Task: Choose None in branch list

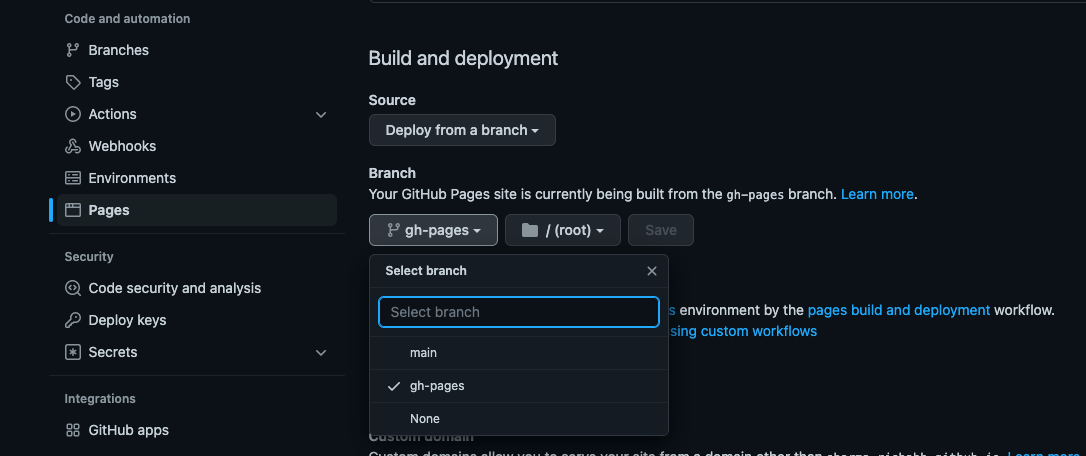Action: 424,418
